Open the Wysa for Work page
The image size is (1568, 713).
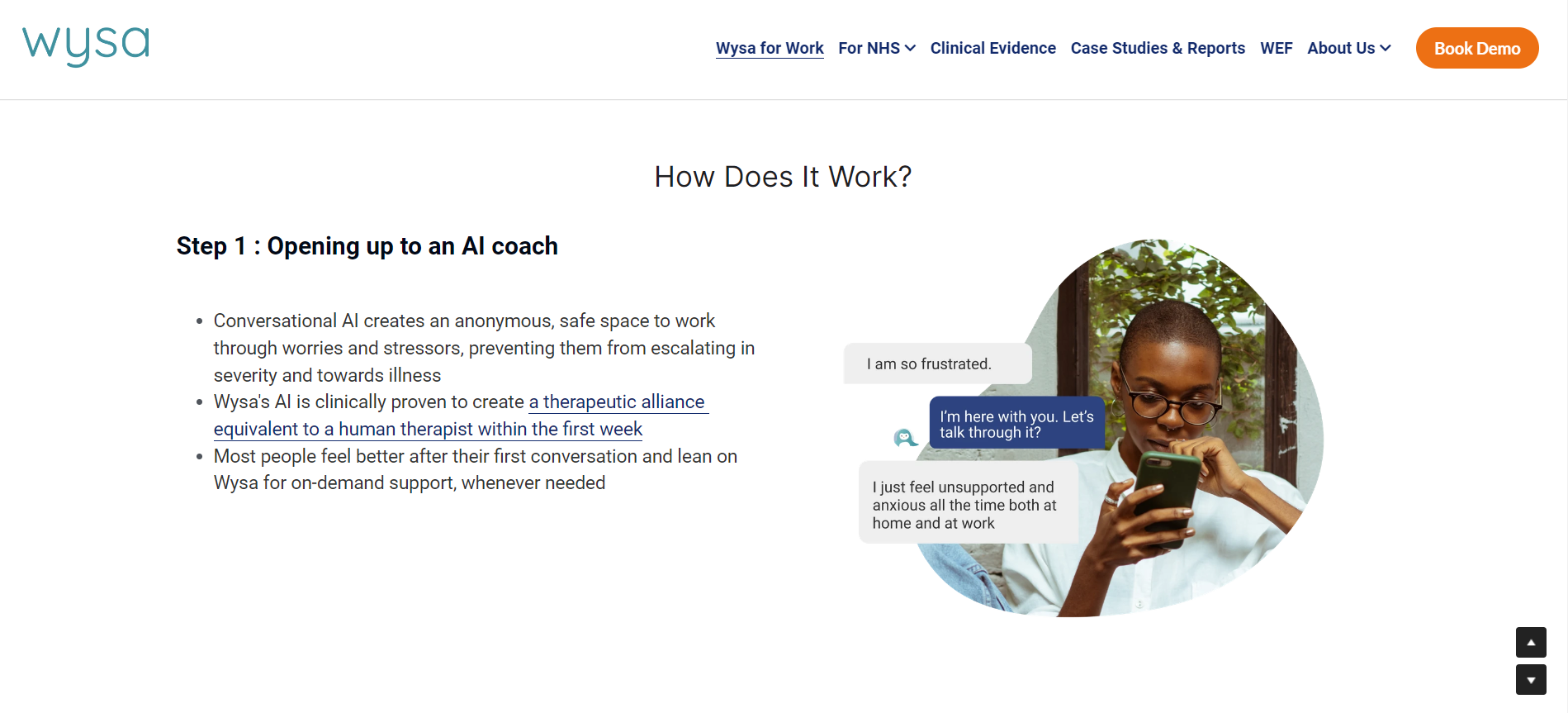(770, 48)
